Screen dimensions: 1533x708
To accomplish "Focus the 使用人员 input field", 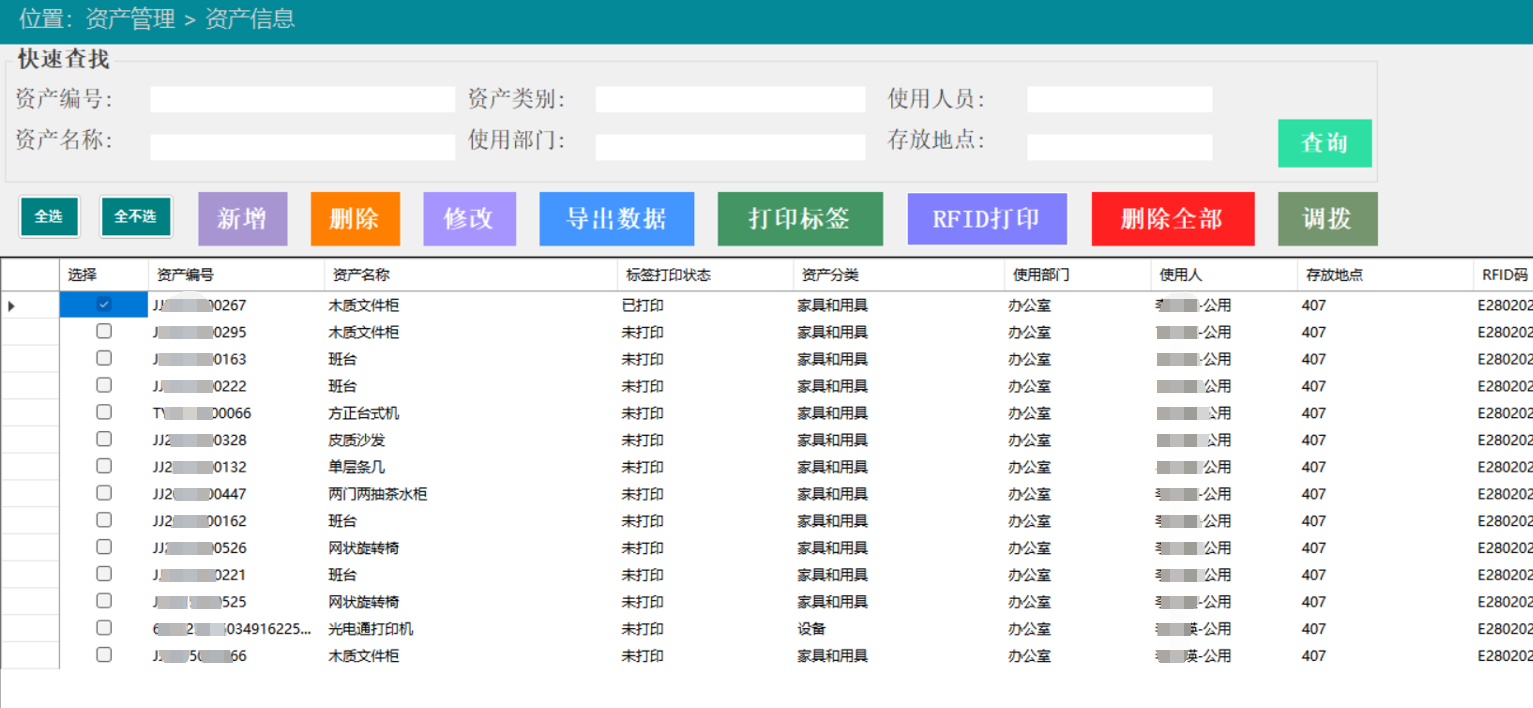I will pyautogui.click(x=1120, y=99).
